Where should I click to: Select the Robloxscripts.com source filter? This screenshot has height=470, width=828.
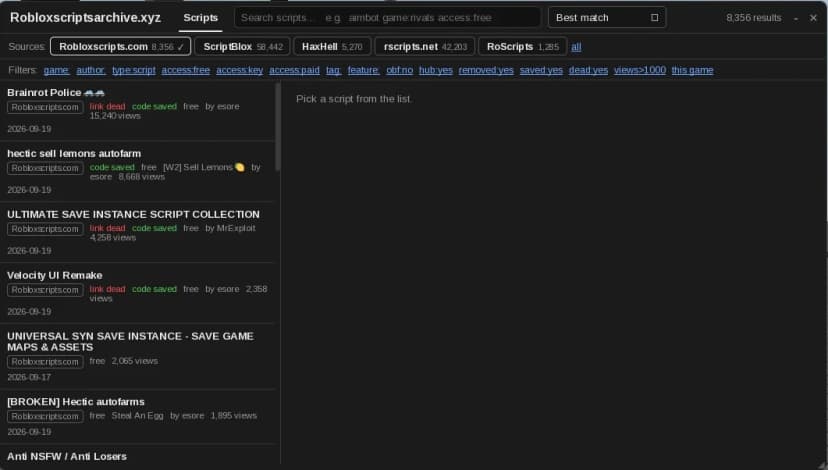[x=120, y=46]
